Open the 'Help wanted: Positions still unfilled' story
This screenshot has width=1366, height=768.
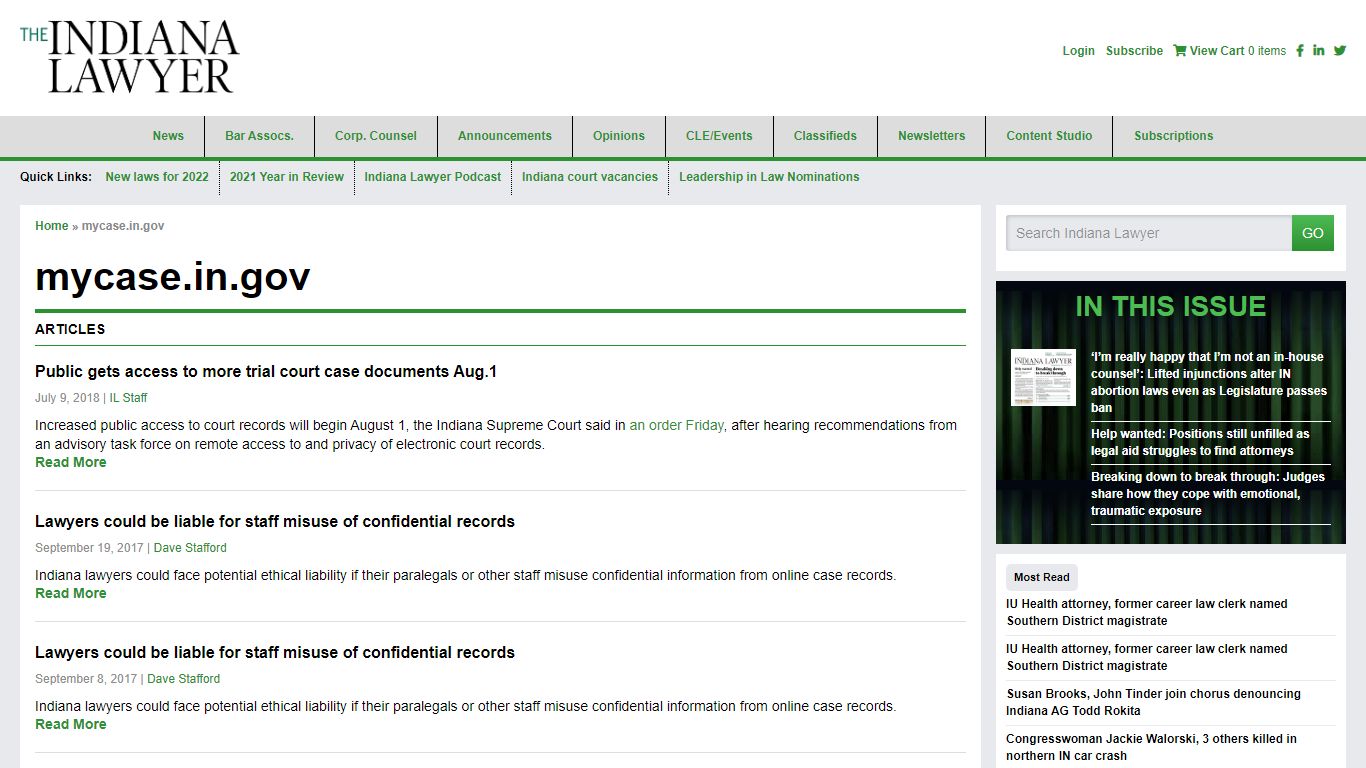click(x=1200, y=442)
